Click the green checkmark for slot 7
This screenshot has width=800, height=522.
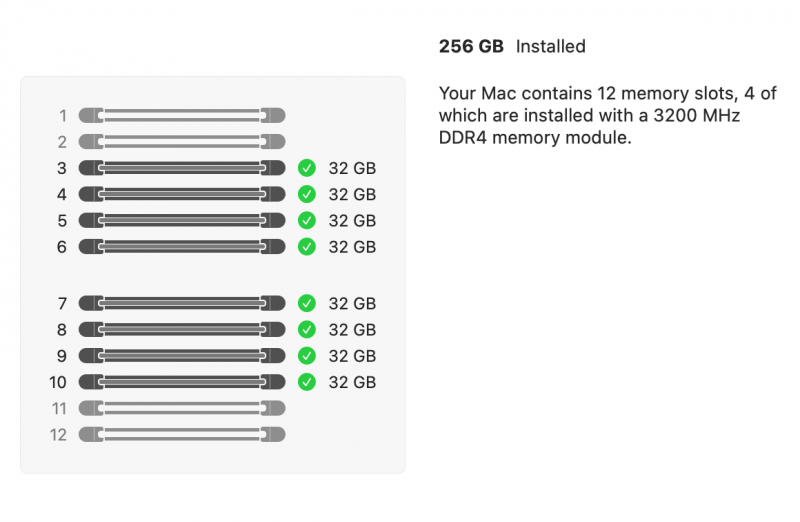[307, 303]
